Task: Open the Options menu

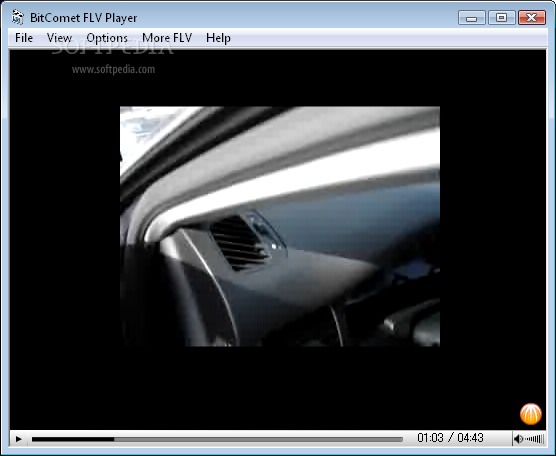Action: [x=107, y=38]
